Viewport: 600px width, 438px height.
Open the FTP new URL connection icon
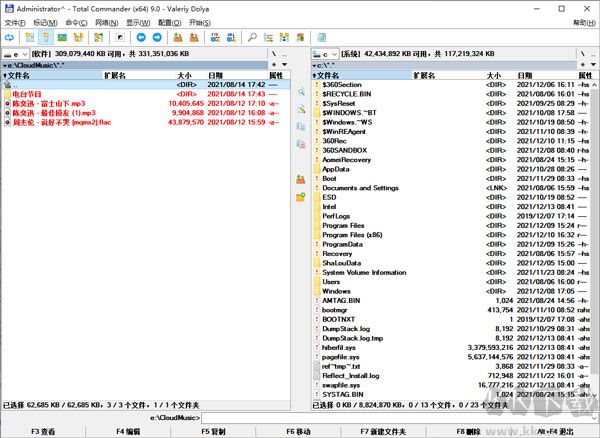pyautogui.click(x=231, y=37)
